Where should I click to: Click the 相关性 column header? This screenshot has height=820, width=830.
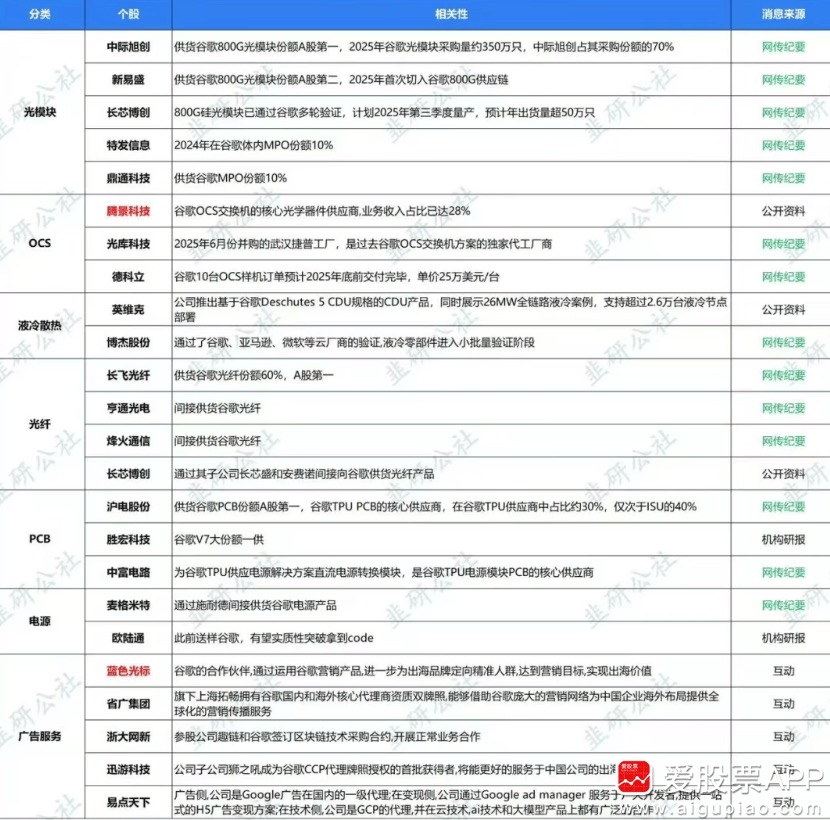pos(451,14)
